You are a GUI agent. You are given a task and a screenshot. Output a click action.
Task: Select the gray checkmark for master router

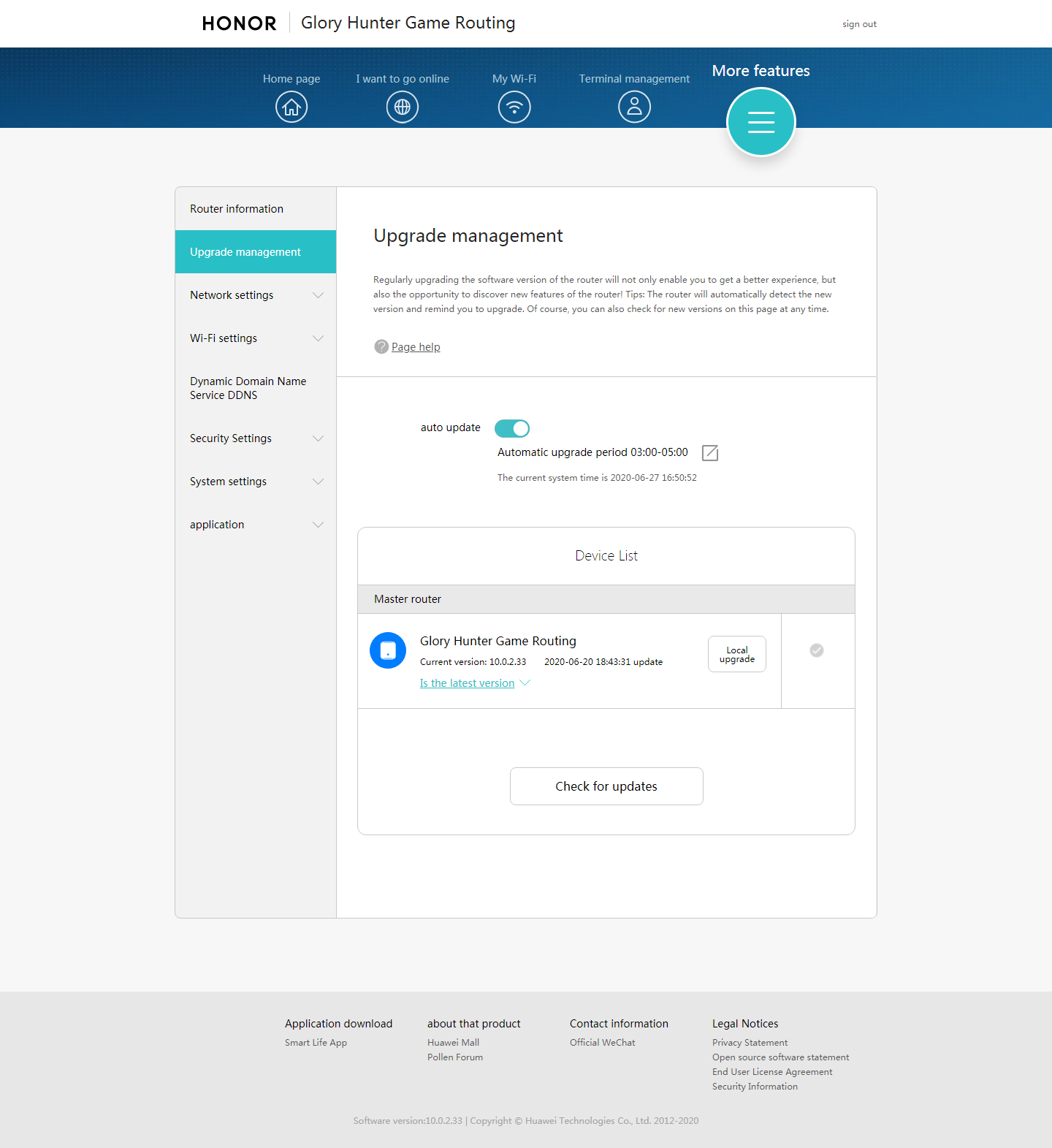817,650
